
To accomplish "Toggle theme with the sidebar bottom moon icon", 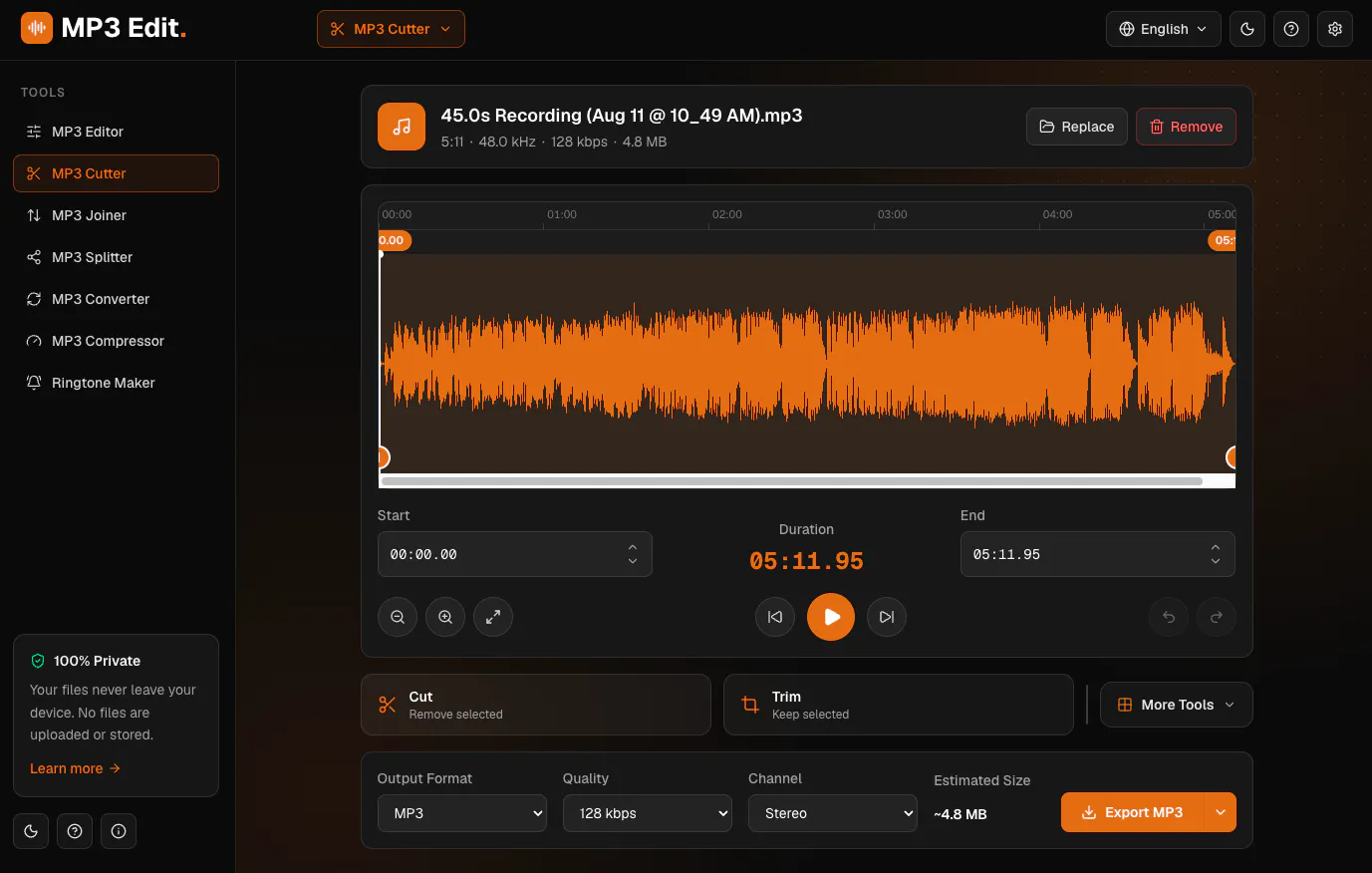I will pyautogui.click(x=31, y=831).
